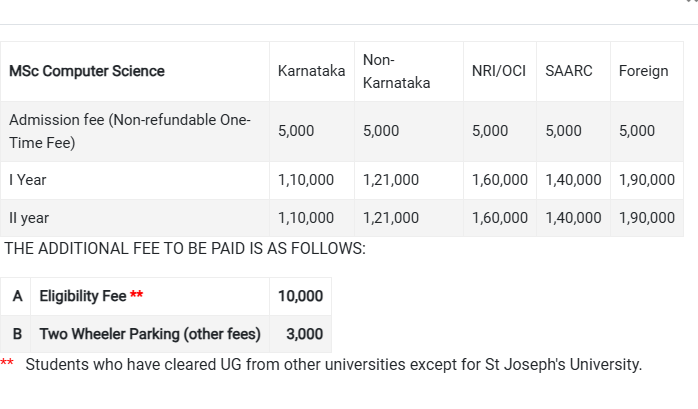Click the Admission fee row label
Viewport: 698px width, 409px height.
click(x=130, y=131)
